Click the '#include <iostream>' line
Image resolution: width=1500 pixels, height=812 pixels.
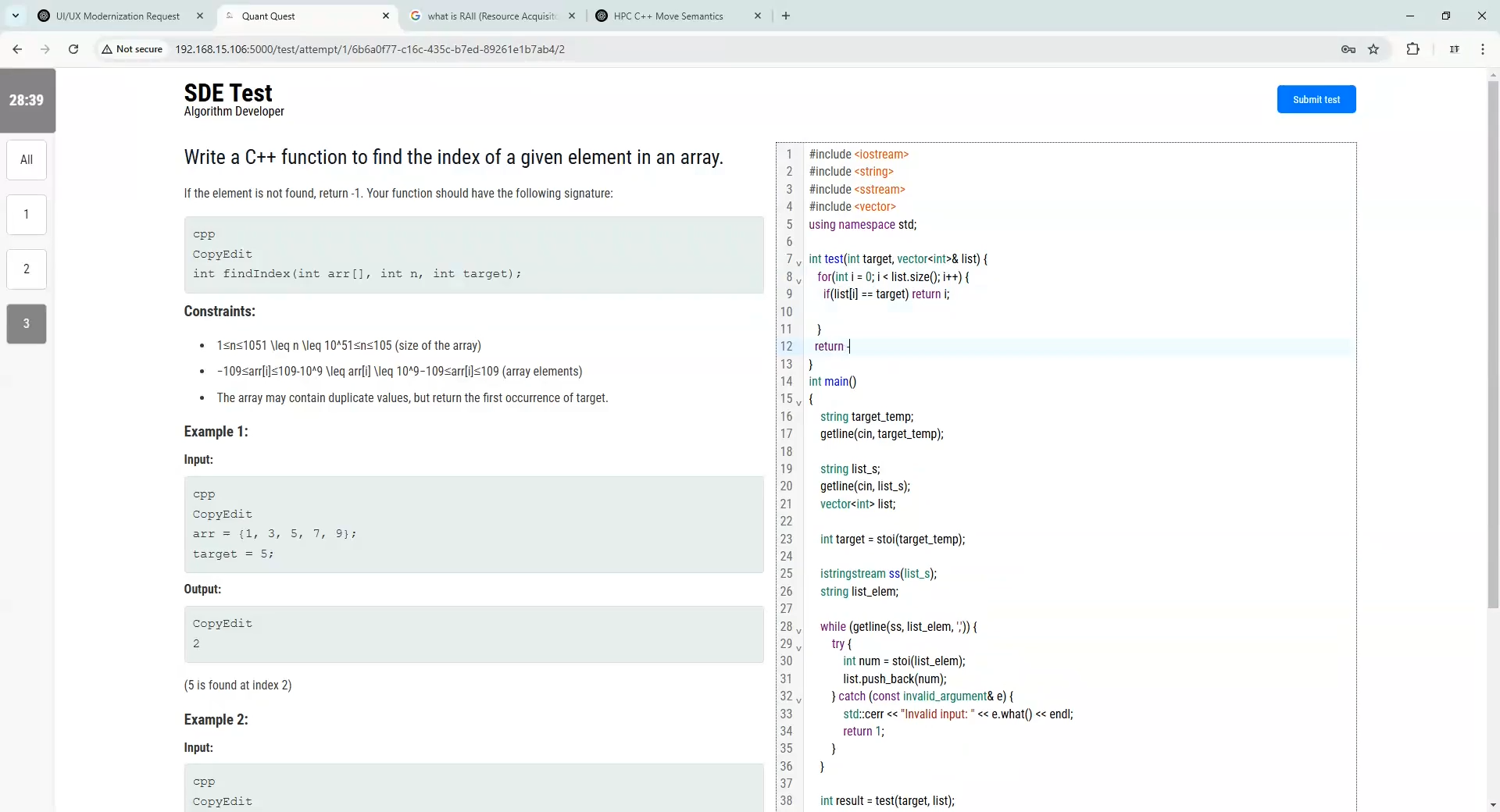859,155
